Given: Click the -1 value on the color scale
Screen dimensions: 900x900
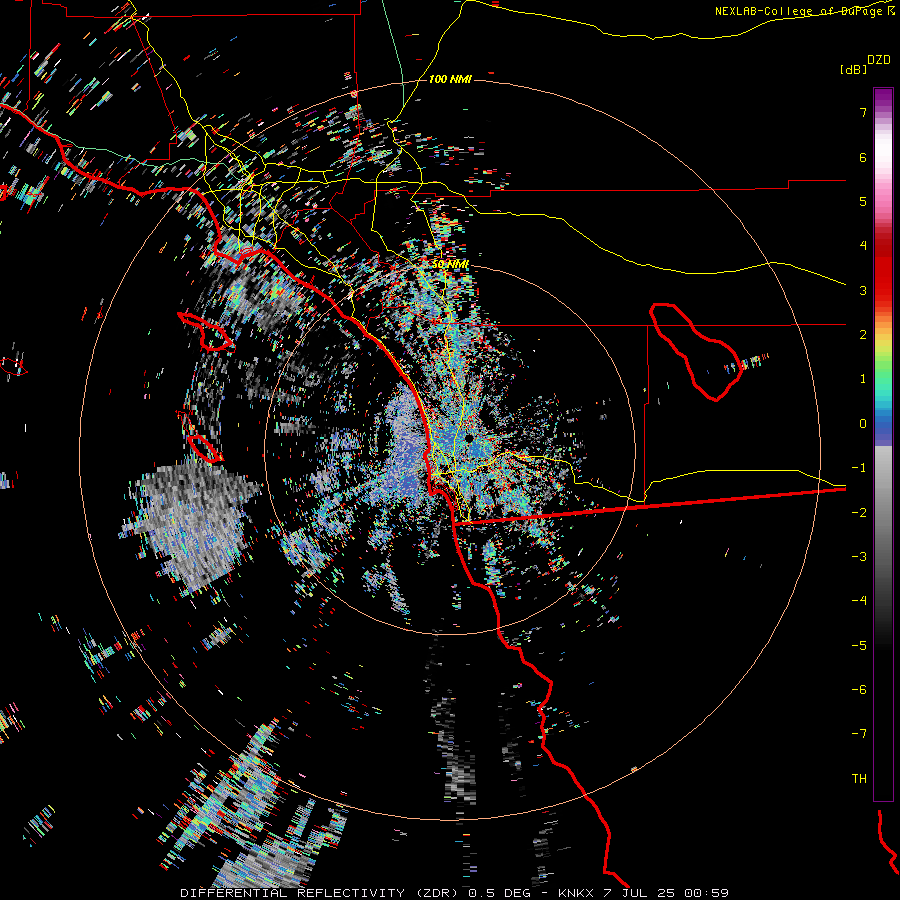Looking at the screenshot, I should pos(859,468).
